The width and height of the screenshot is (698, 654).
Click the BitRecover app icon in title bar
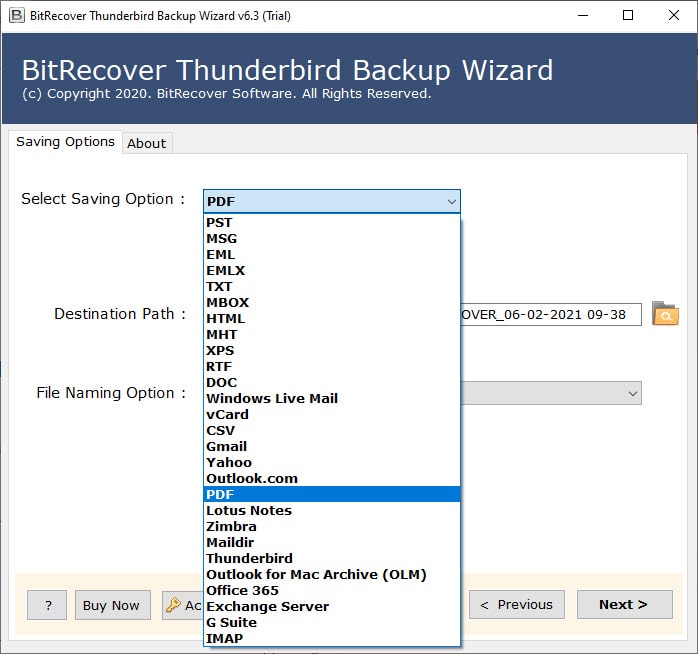16,16
